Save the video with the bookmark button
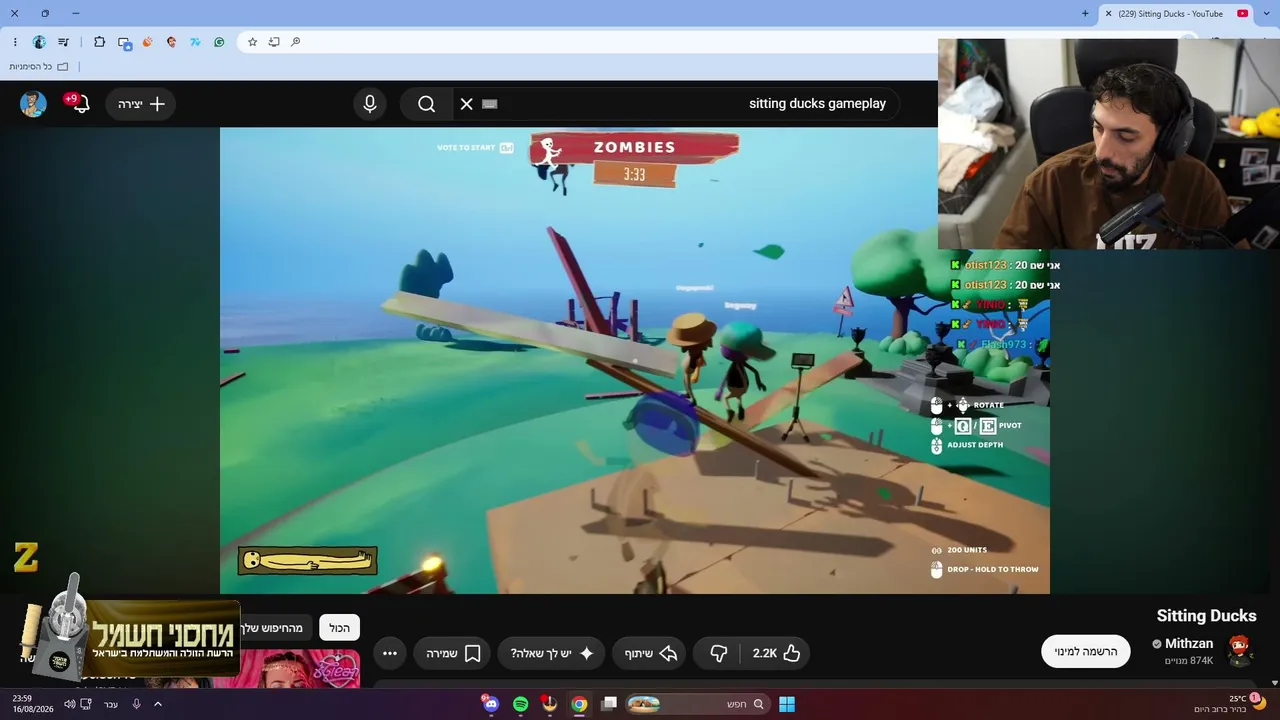1280x720 pixels. (454, 653)
